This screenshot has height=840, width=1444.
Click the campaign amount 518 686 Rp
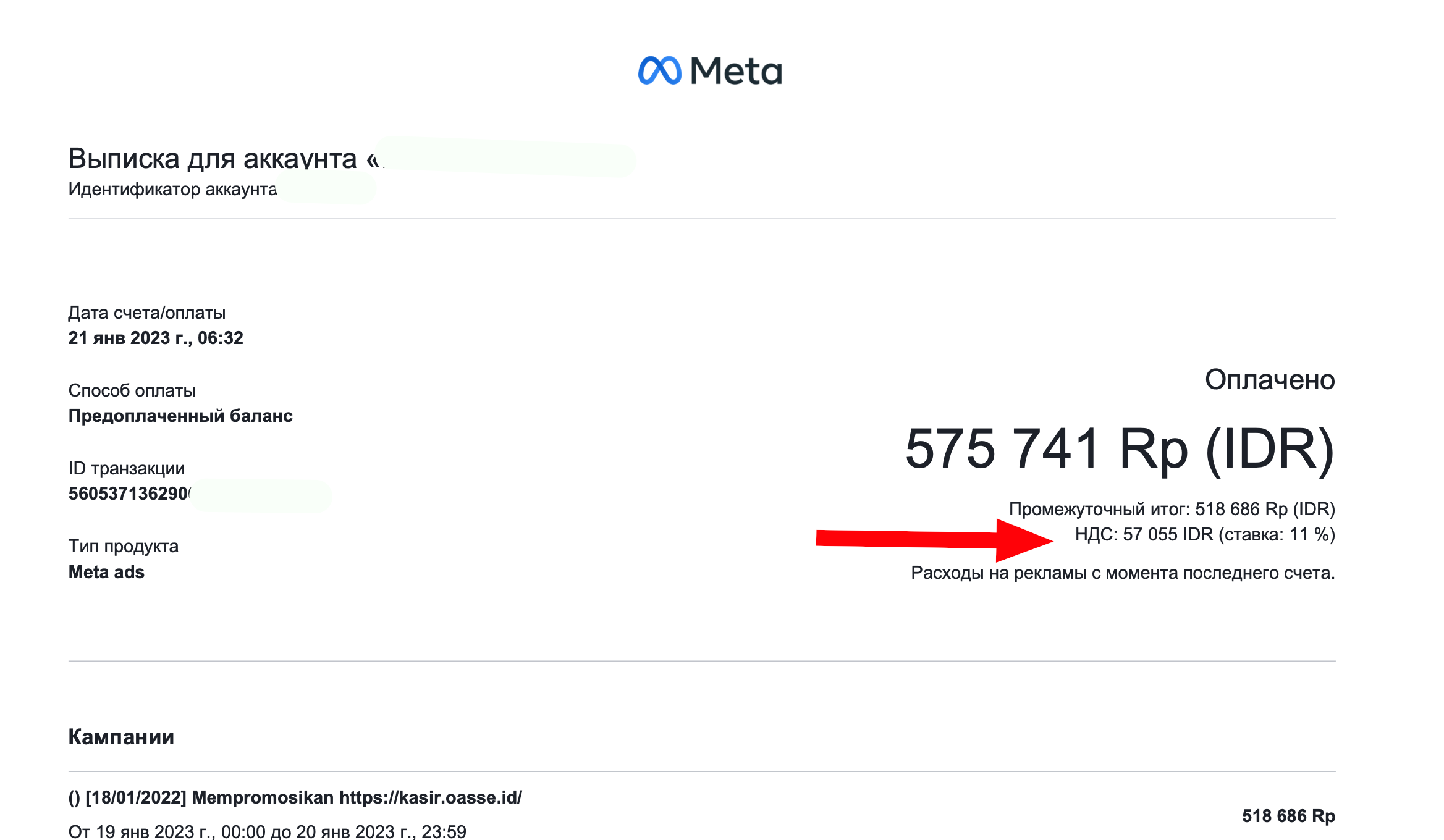point(1288,816)
